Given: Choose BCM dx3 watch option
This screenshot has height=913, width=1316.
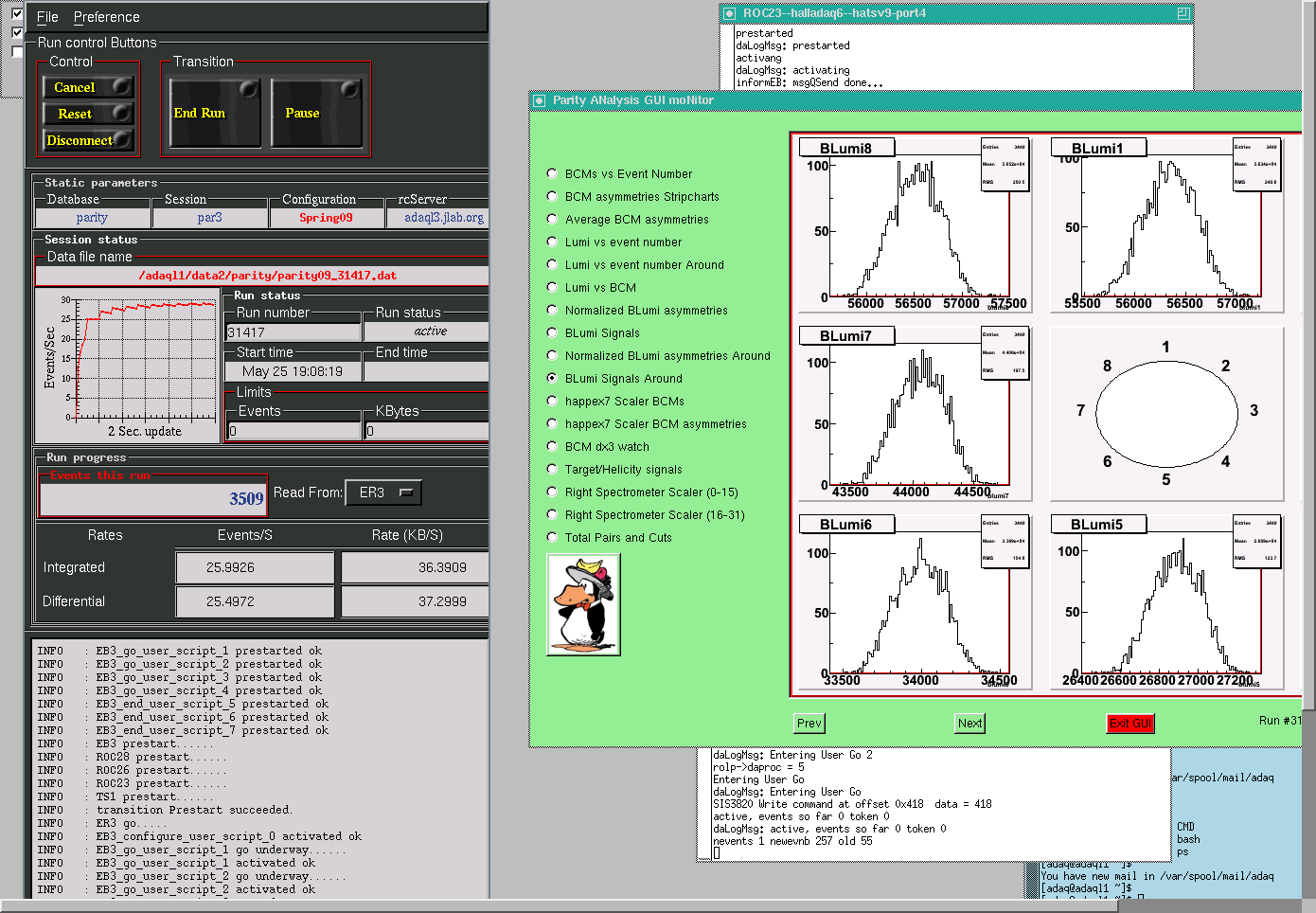Looking at the screenshot, I should tap(552, 446).
